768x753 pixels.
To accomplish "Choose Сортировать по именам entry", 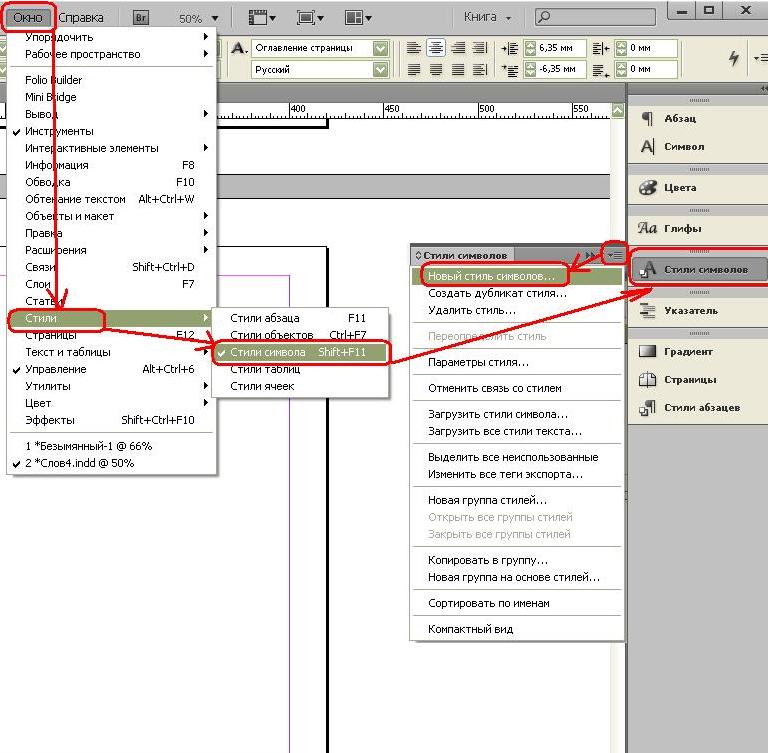I will click(517, 604).
